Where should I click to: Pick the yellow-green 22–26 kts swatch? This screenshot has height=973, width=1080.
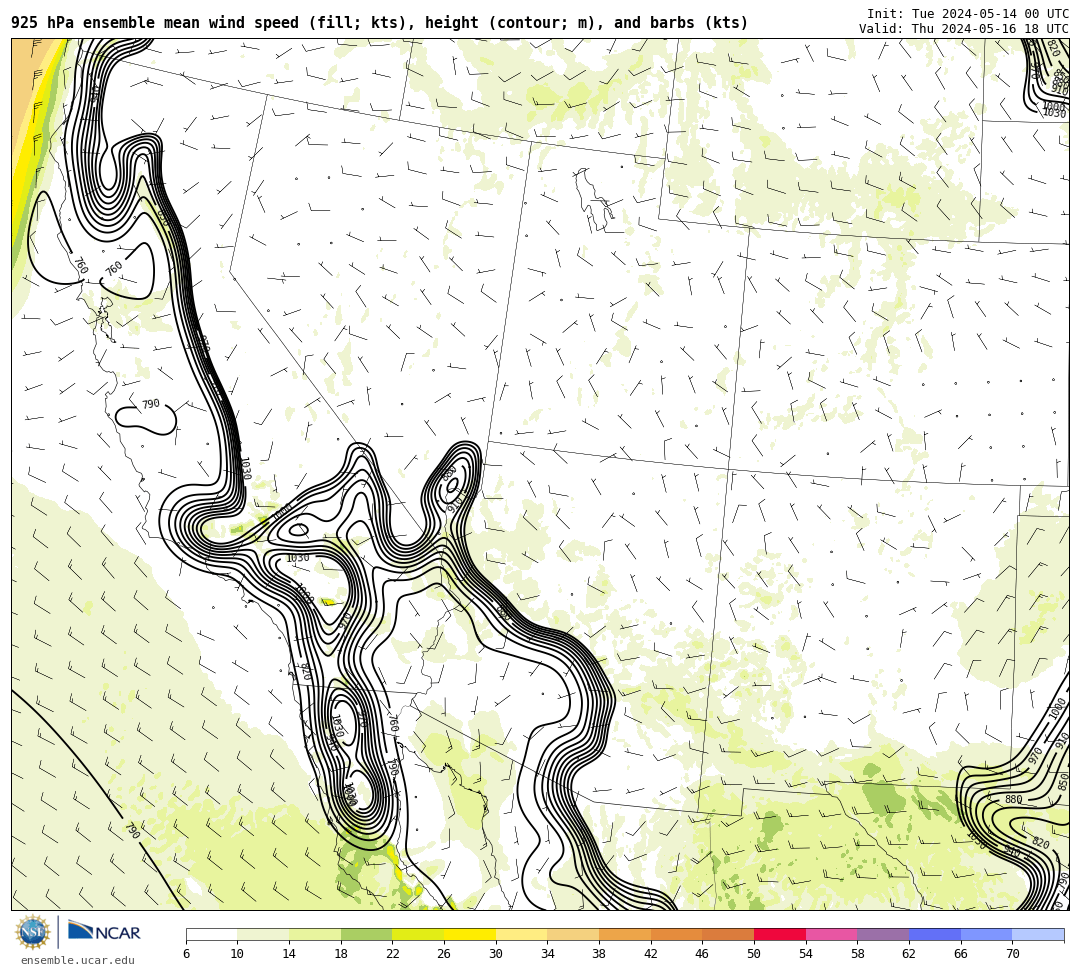pyautogui.click(x=418, y=934)
